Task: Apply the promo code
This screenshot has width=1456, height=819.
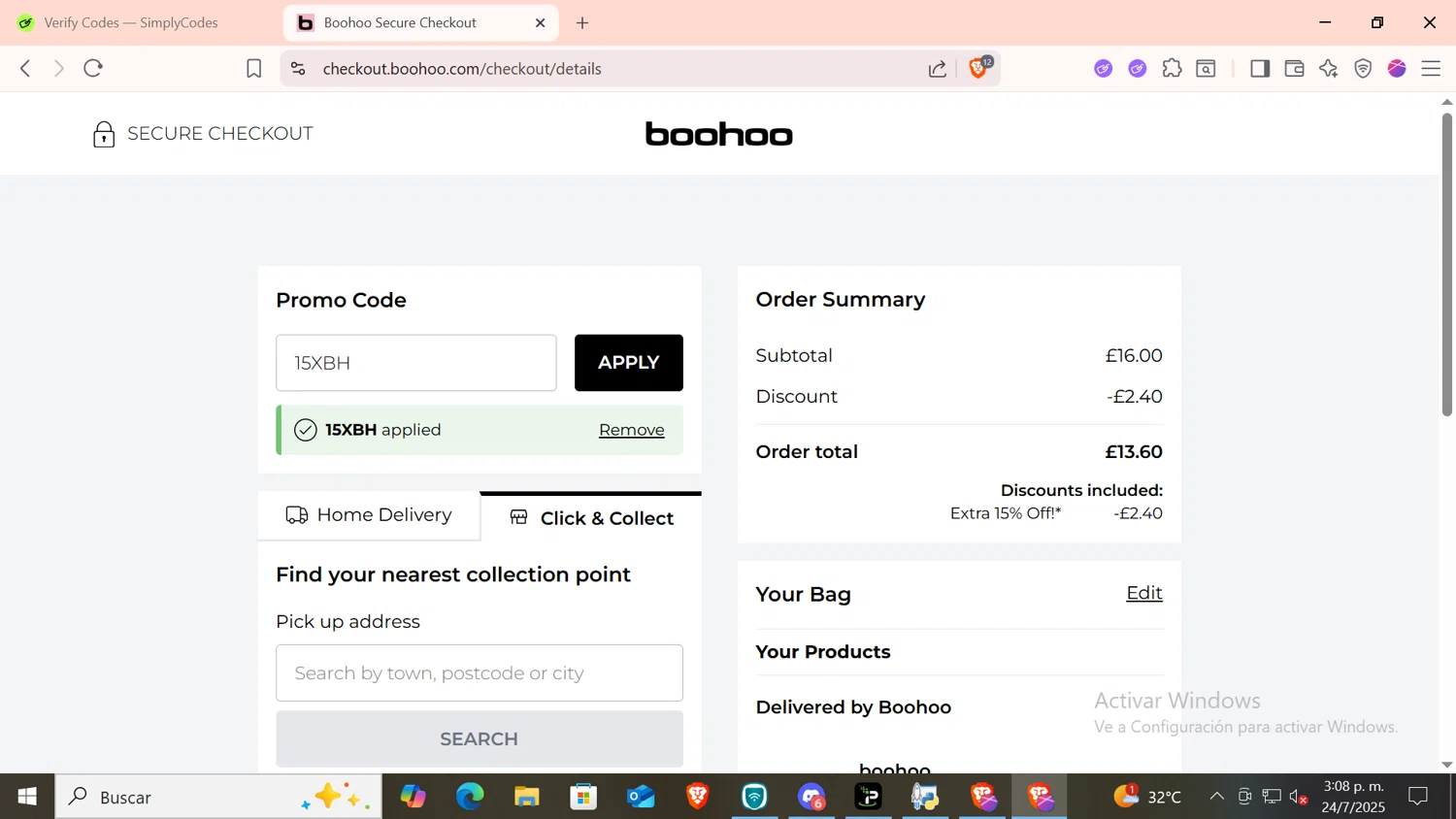Action: tap(629, 363)
